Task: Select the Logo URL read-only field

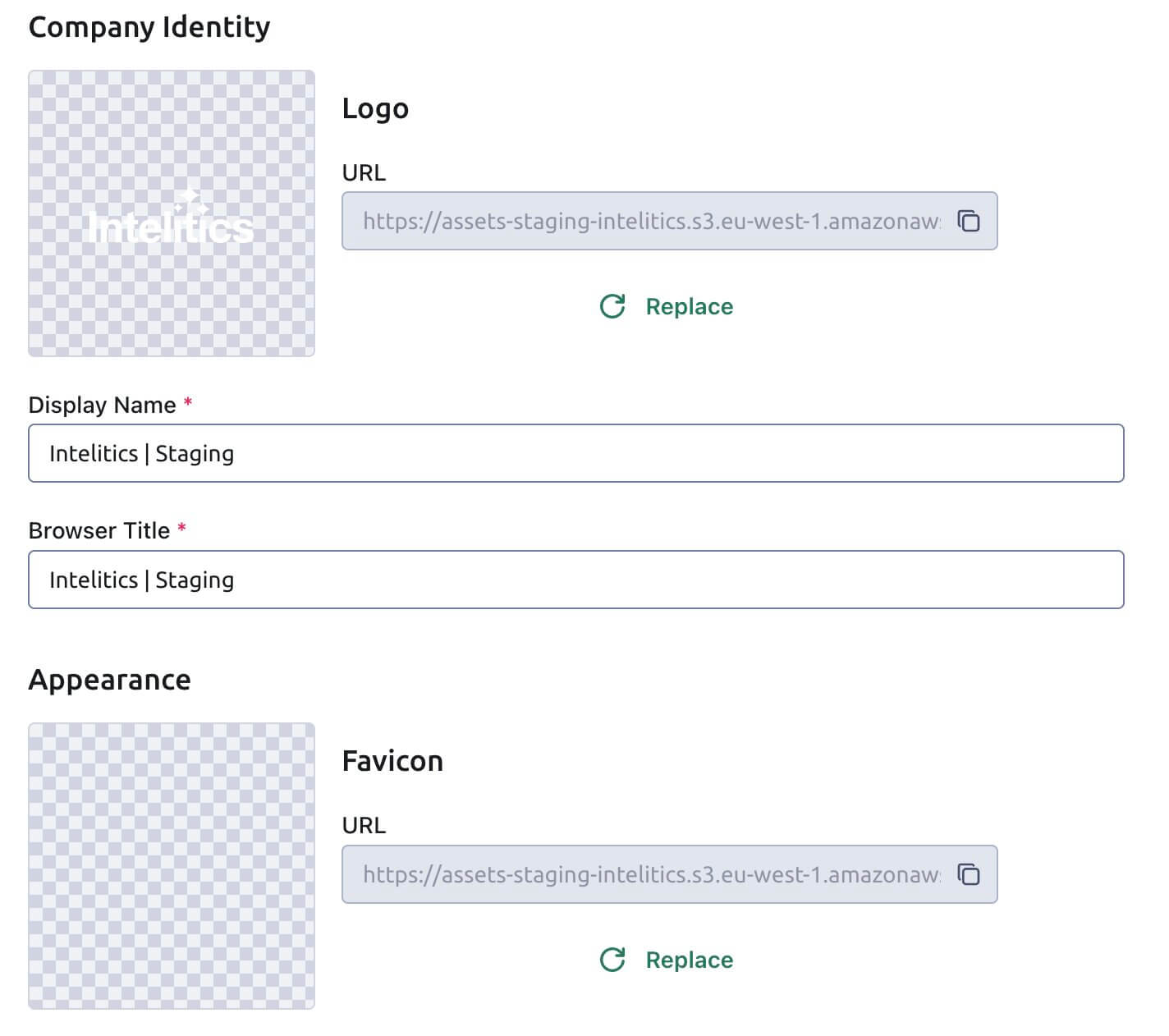Action: point(670,221)
